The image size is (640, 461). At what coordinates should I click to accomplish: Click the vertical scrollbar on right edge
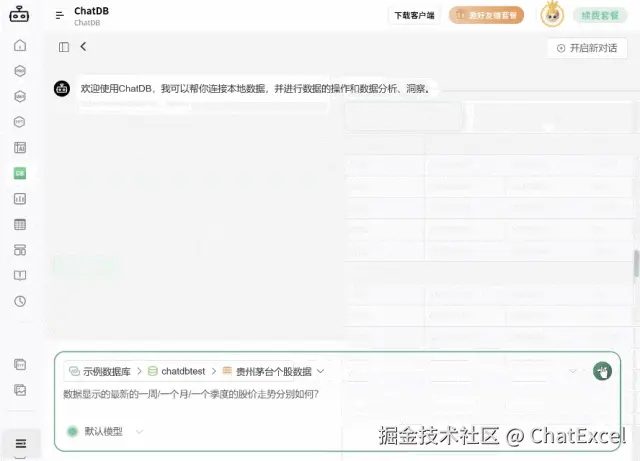coord(636,264)
